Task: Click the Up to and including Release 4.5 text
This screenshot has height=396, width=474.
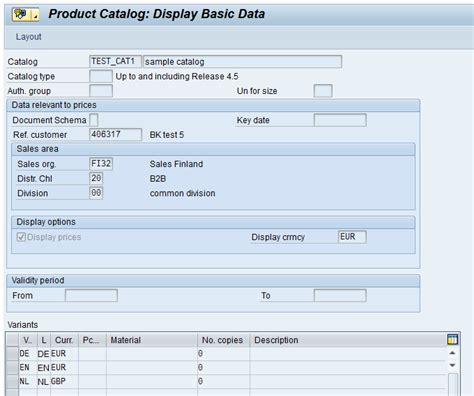Action: coord(177,76)
